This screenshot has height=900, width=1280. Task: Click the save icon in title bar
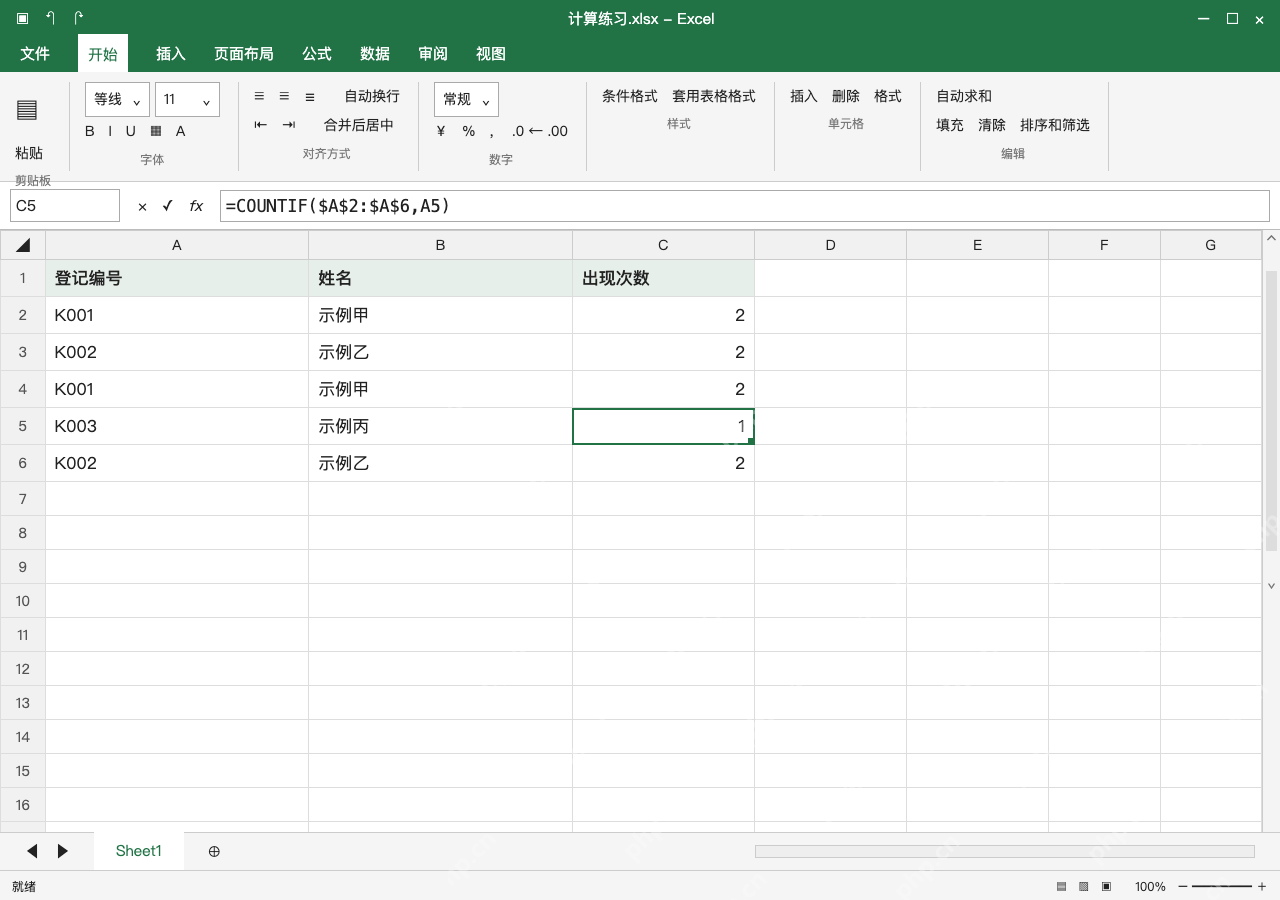coord(23,18)
